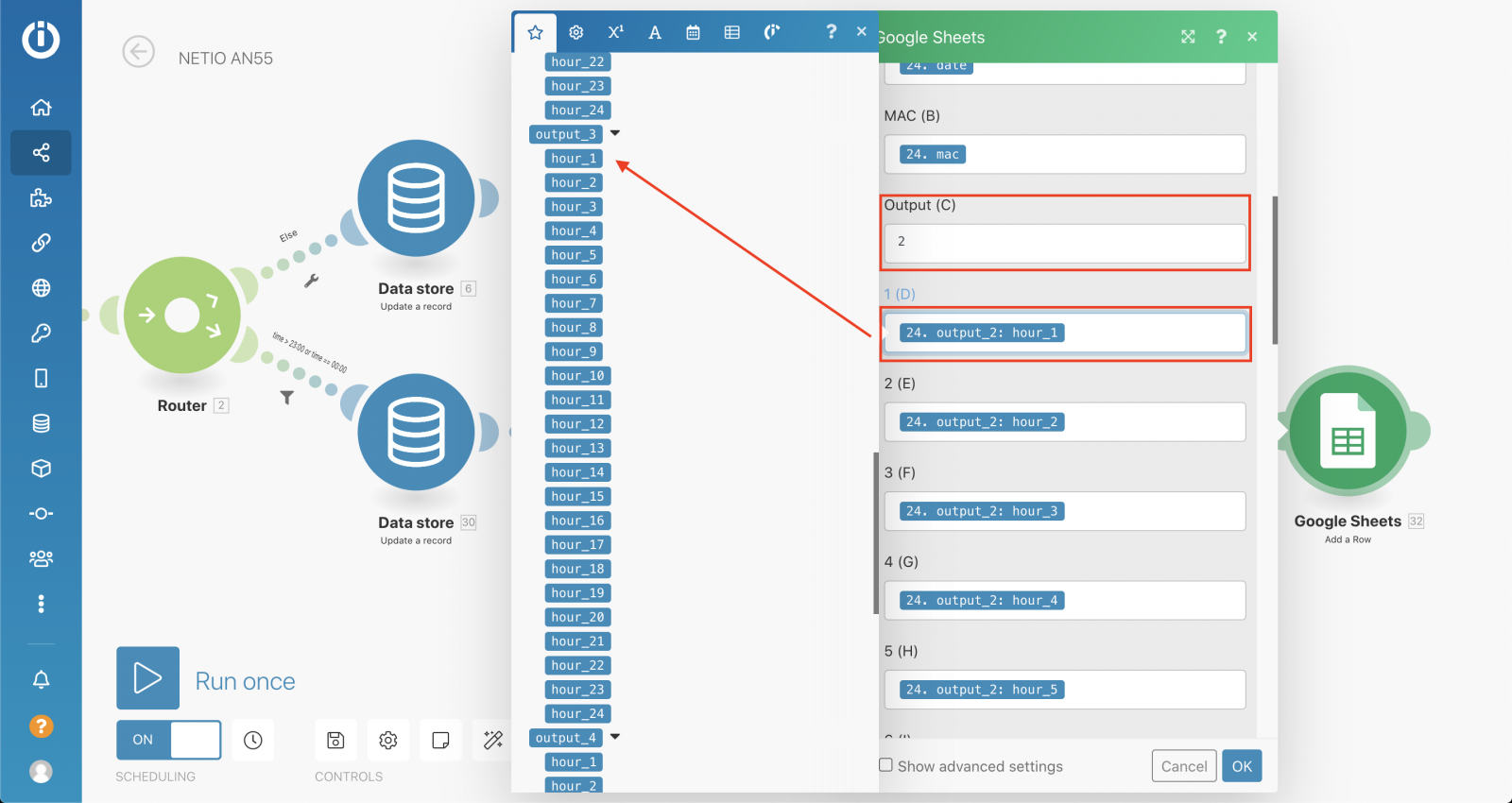Toggle the scheduling ON switch
Screen dimensions: 1512x803
click(x=169, y=740)
